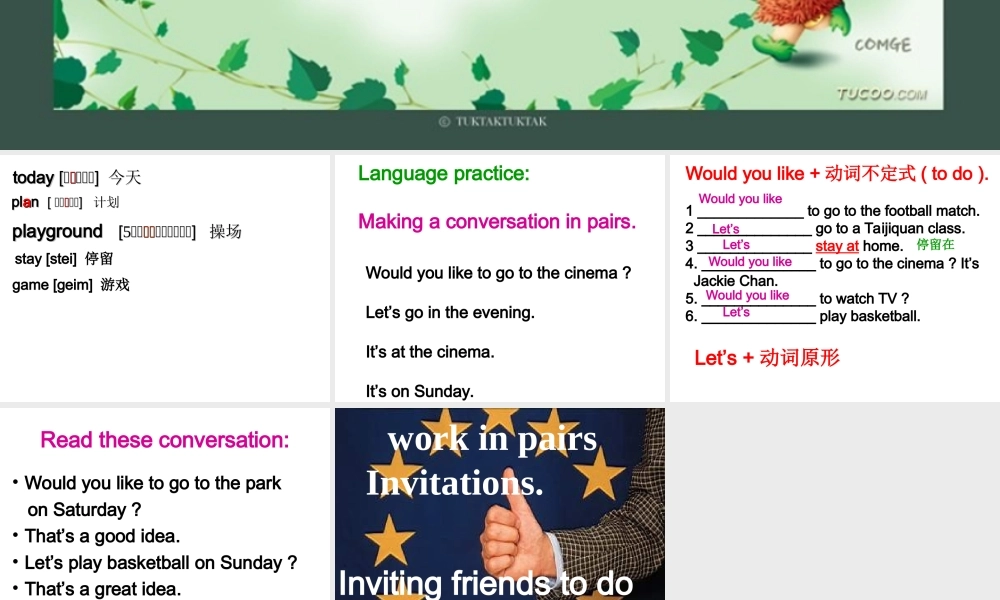Click 'go to a Taijiquan class.' sentence

(890, 228)
